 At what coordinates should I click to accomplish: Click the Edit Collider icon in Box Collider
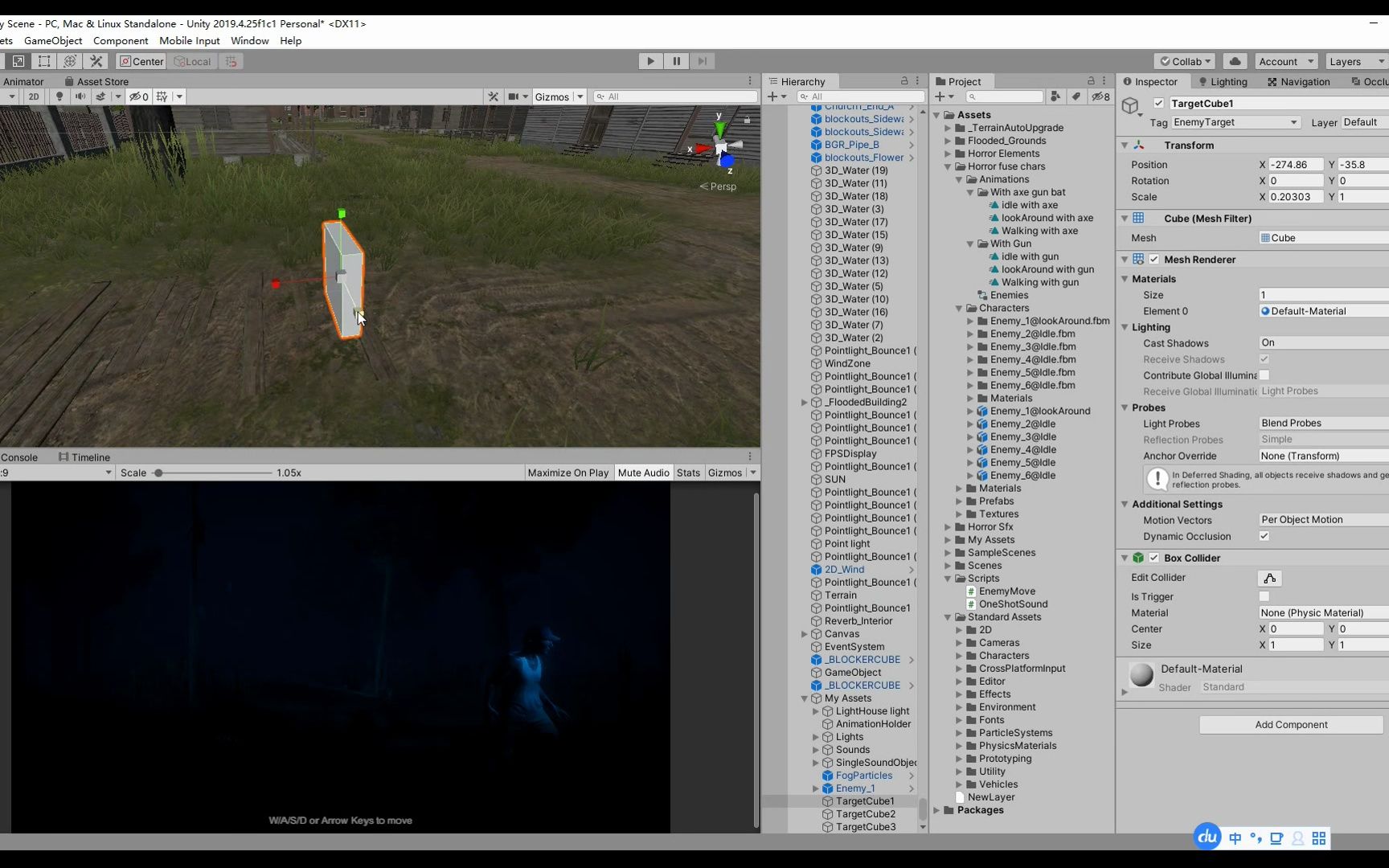coord(1268,578)
